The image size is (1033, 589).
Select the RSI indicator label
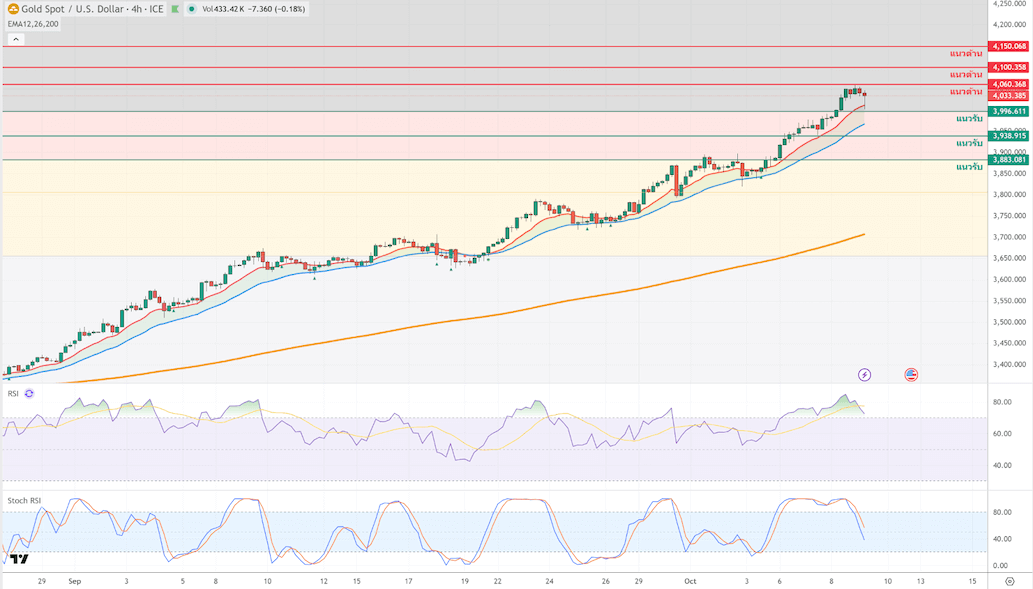coord(13,394)
